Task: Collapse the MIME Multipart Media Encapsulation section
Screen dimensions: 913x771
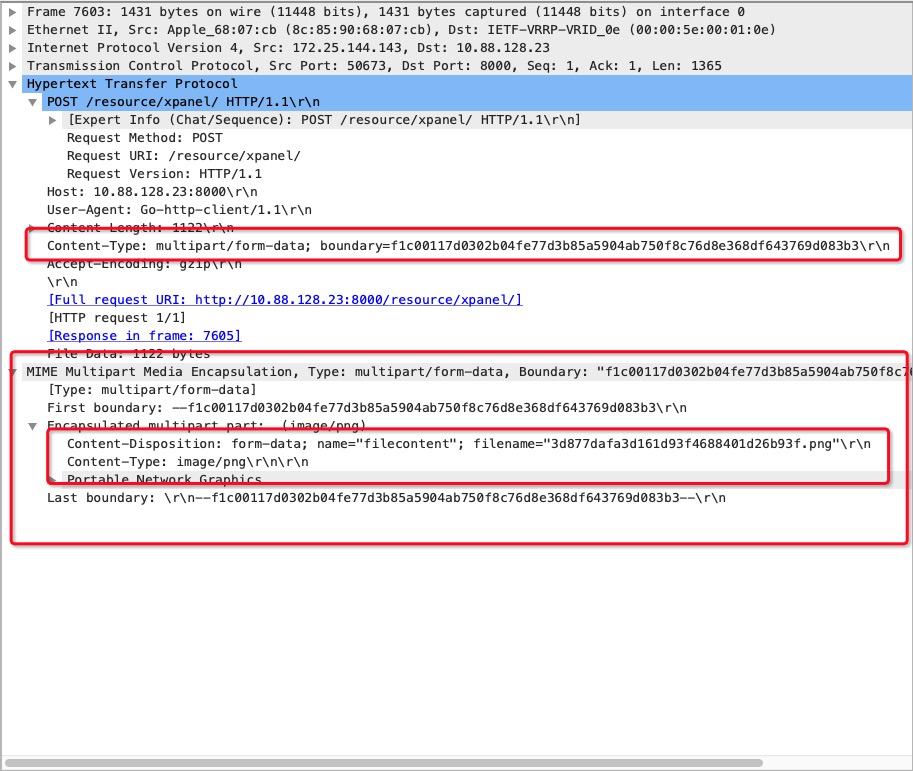Action: pos(13,372)
